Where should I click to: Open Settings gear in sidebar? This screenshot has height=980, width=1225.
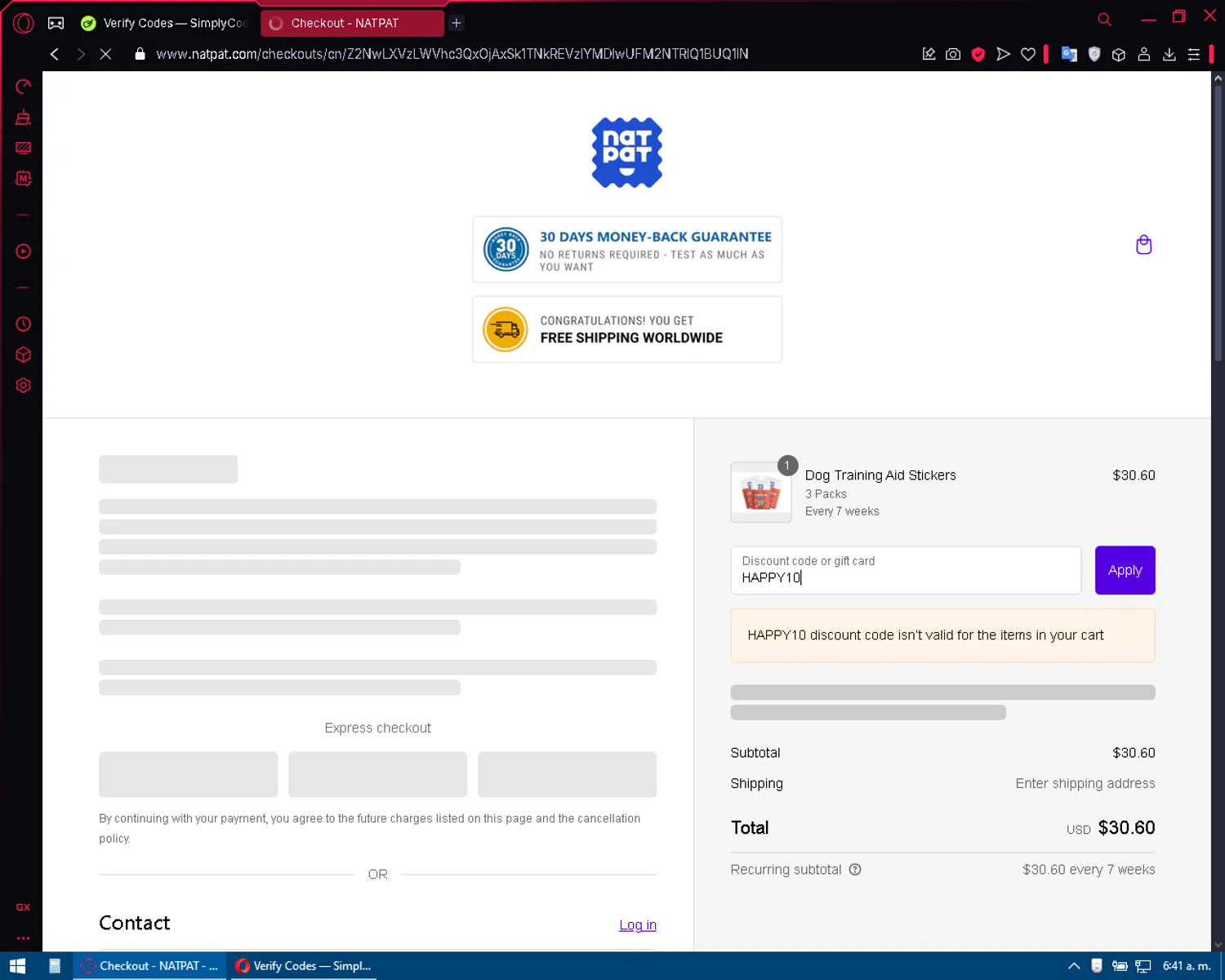[x=23, y=385]
